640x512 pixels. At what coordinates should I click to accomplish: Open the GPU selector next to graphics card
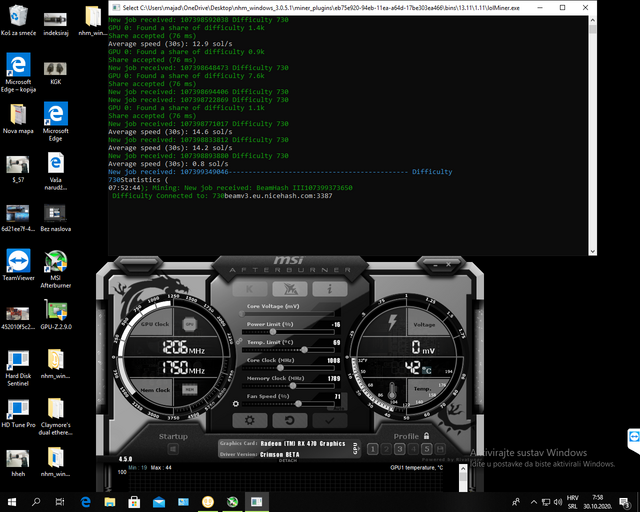[x=356, y=449]
